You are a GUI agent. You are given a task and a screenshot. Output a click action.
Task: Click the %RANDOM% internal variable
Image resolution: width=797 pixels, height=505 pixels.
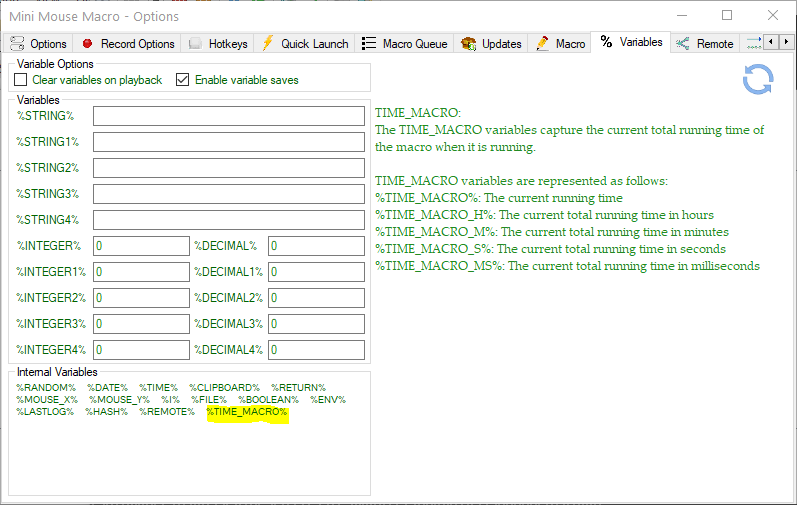tap(46, 388)
